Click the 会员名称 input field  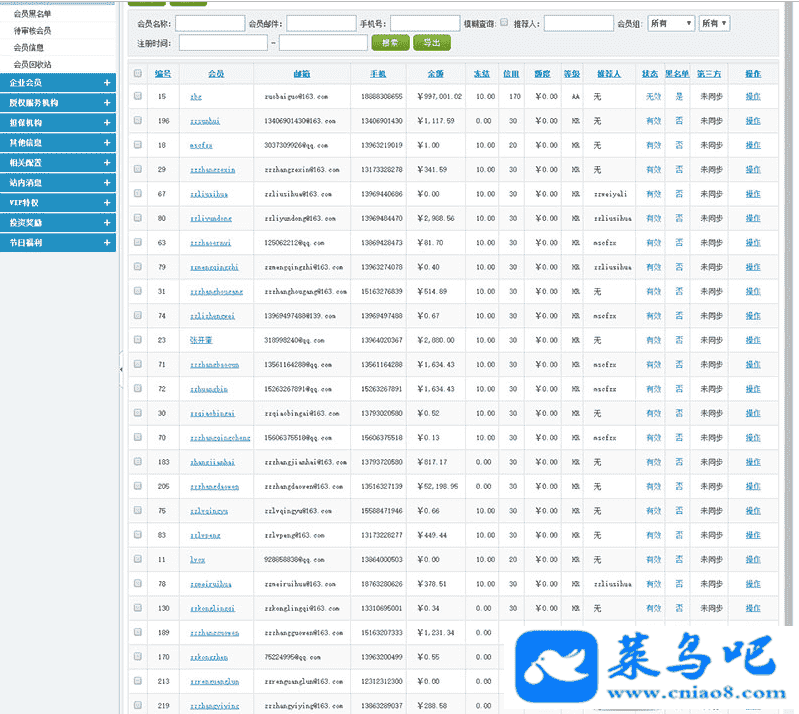[210, 23]
